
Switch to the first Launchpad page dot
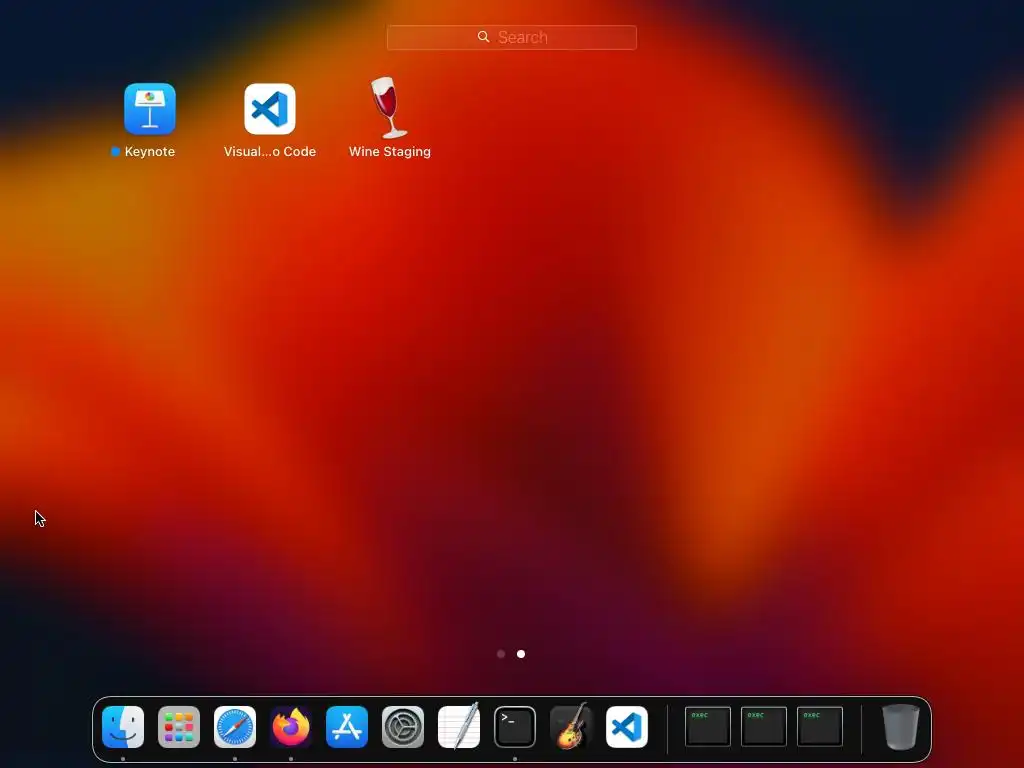click(501, 654)
